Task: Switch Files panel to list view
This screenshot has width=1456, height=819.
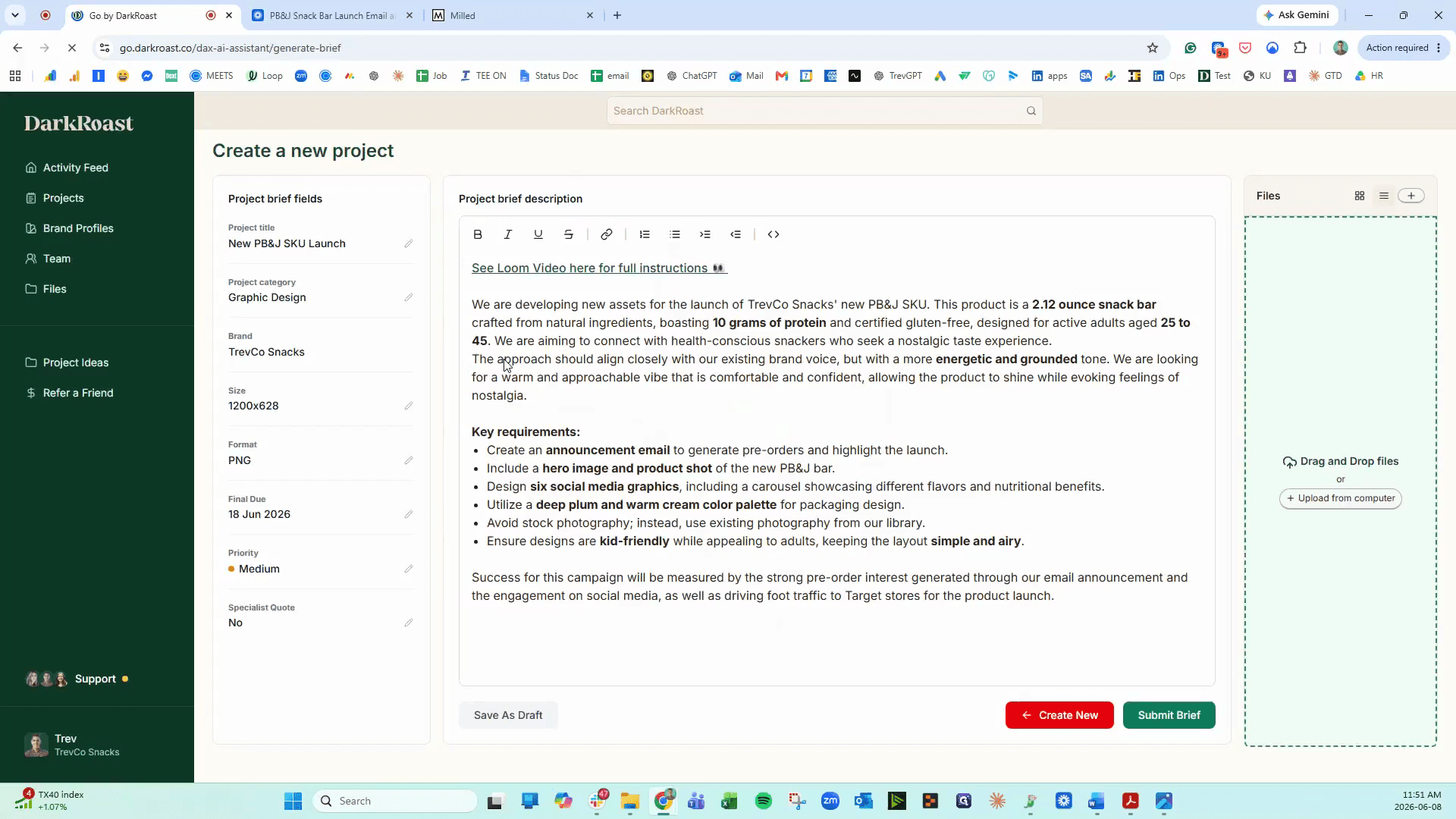Action: [1384, 196]
